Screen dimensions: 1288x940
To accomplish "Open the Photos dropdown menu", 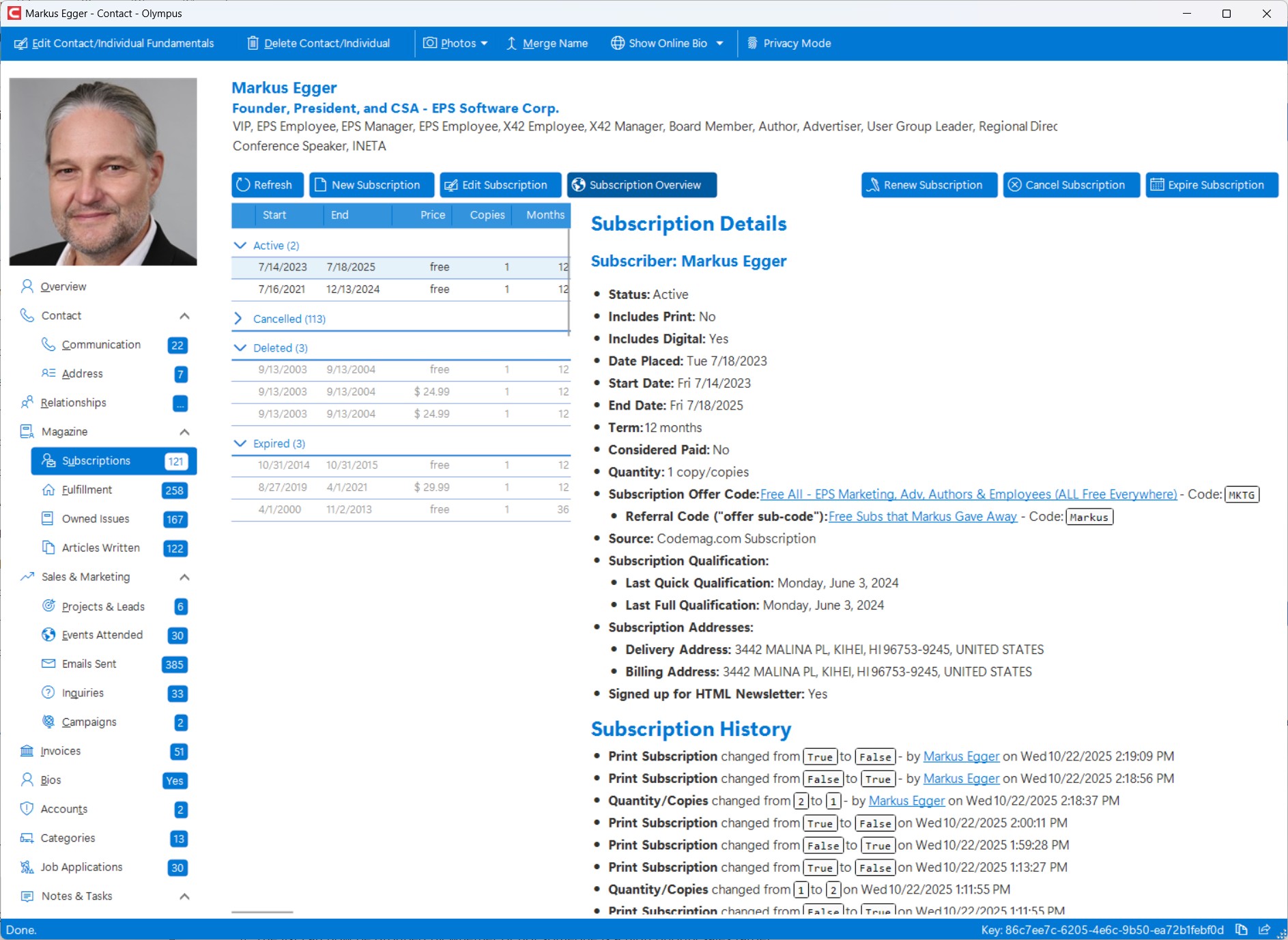I will pos(455,43).
